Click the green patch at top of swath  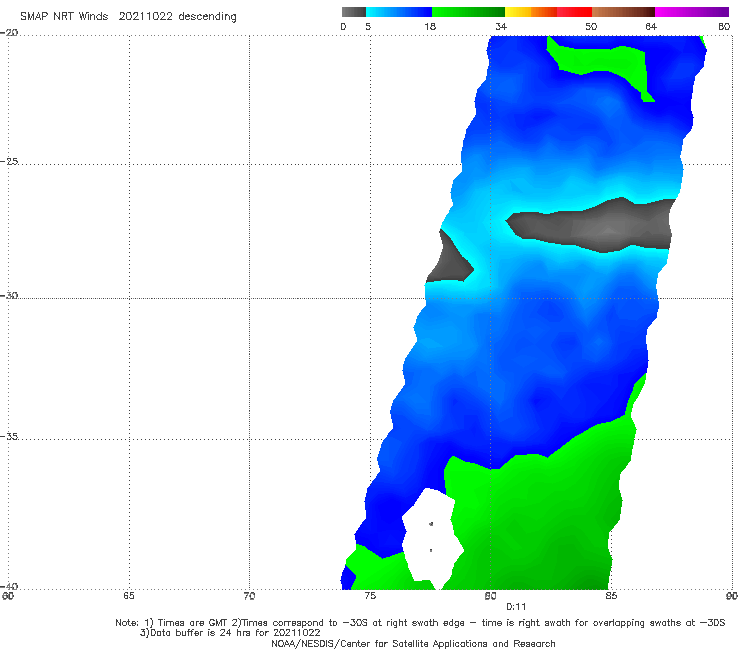tap(599, 59)
